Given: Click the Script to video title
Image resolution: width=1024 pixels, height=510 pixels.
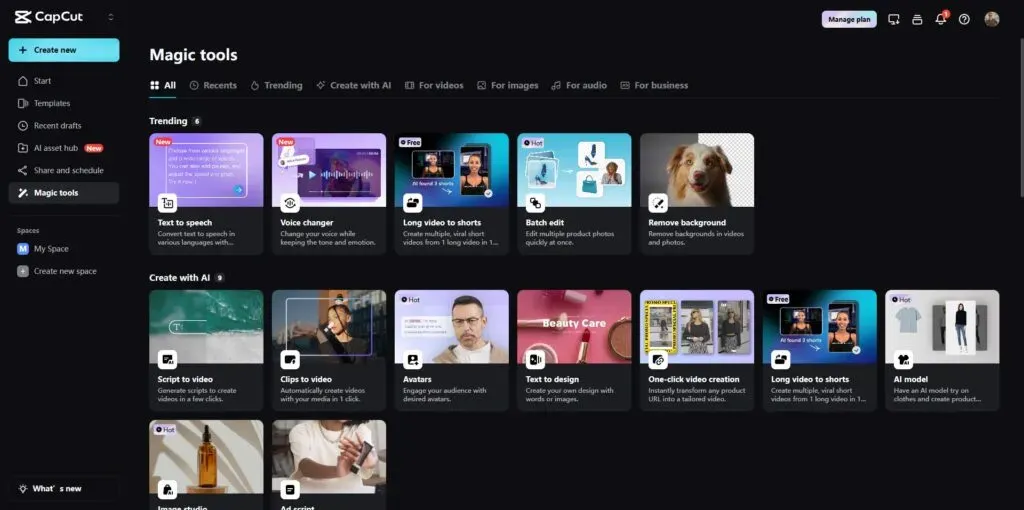Looking at the screenshot, I should [x=185, y=379].
